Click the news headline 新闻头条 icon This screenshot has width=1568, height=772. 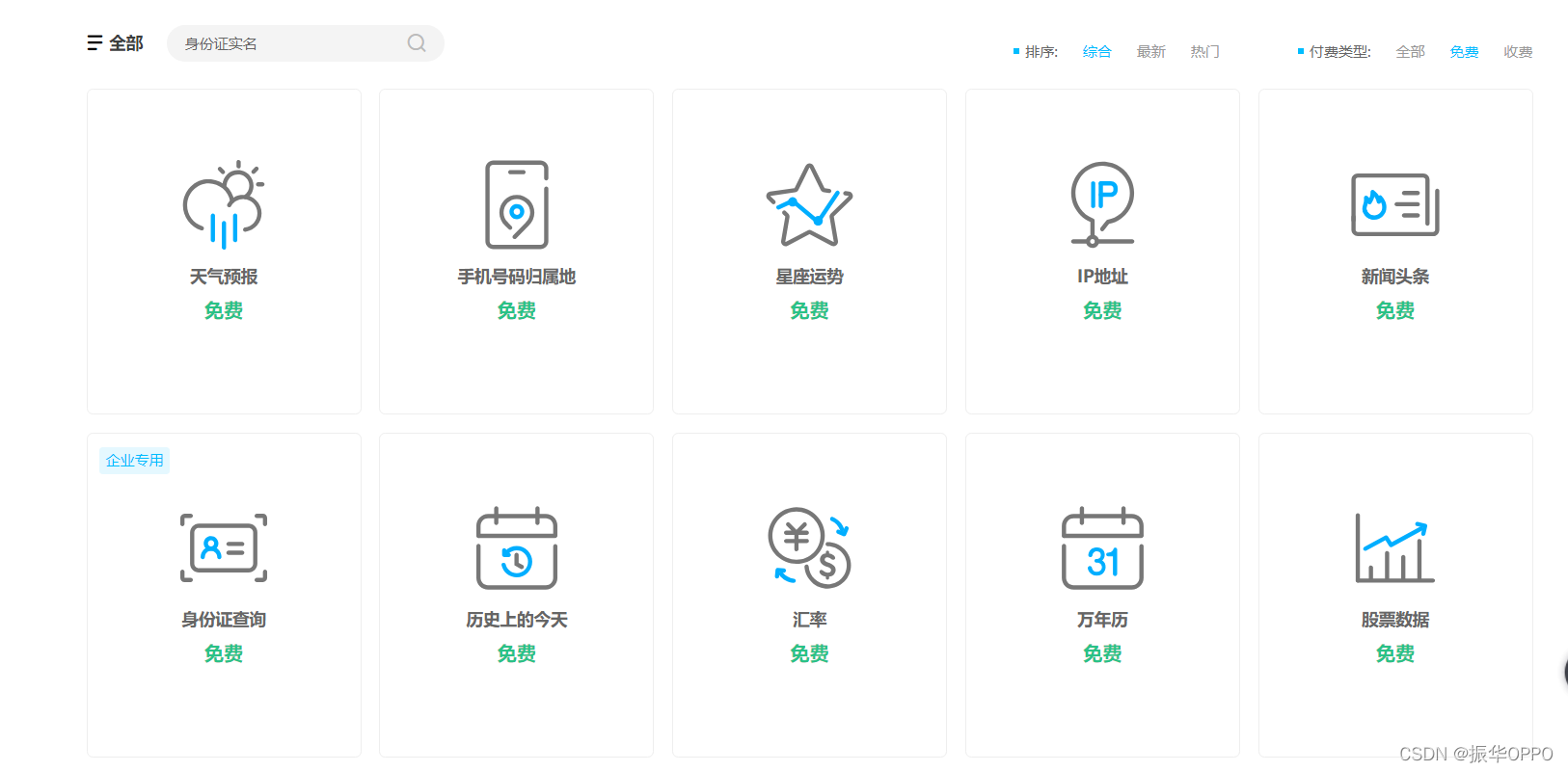point(1395,204)
